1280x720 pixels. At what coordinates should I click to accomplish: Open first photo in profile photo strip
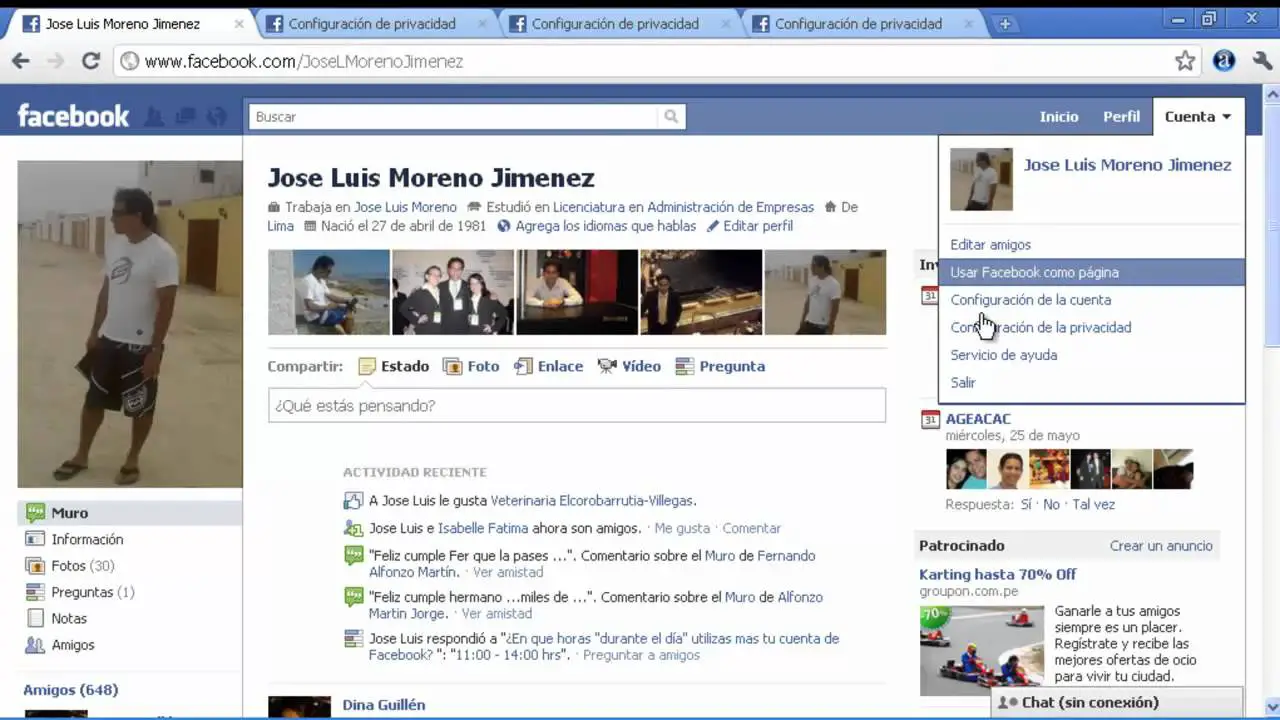click(x=329, y=292)
